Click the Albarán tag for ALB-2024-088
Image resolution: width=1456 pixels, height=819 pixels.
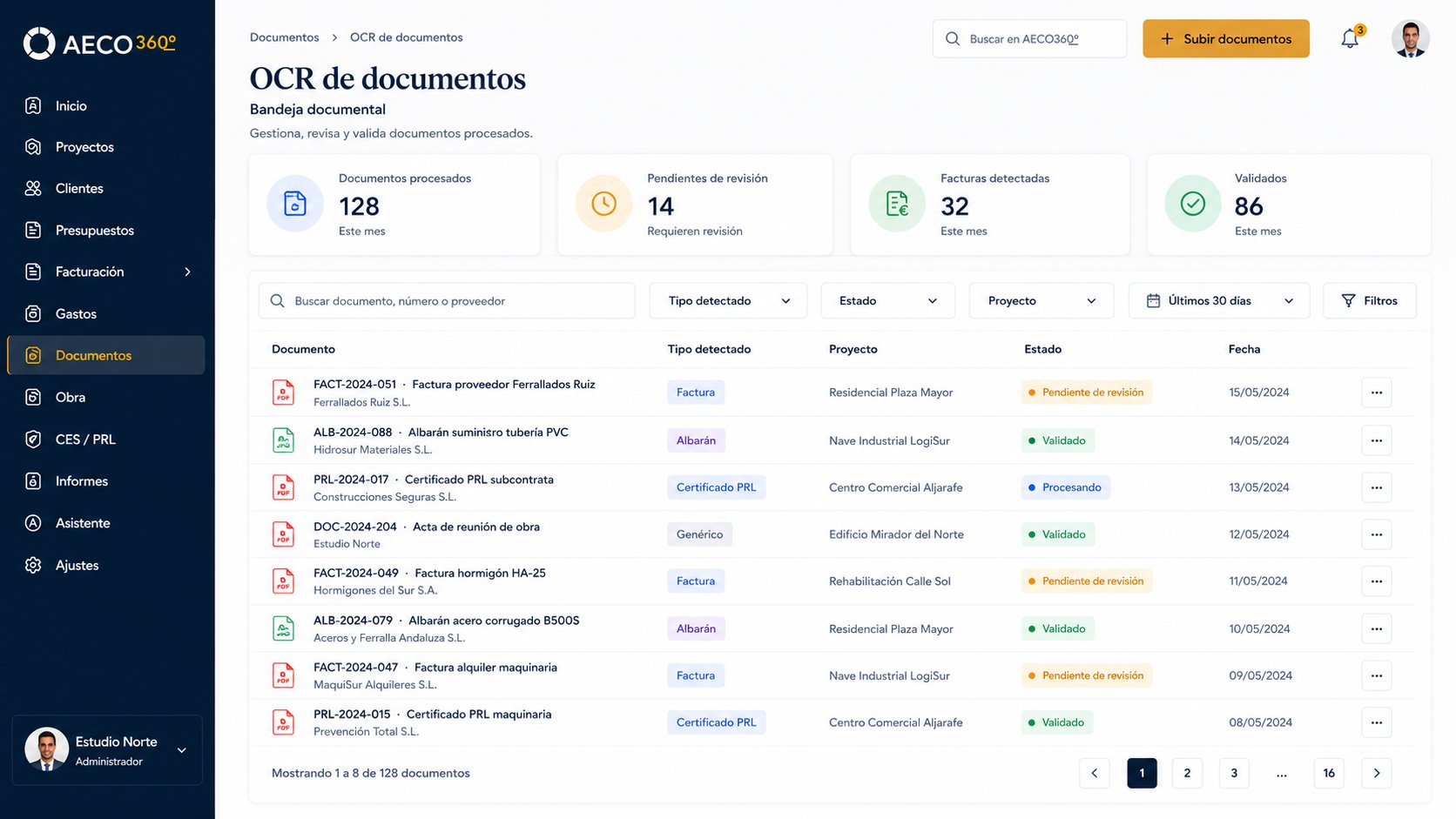coord(697,440)
